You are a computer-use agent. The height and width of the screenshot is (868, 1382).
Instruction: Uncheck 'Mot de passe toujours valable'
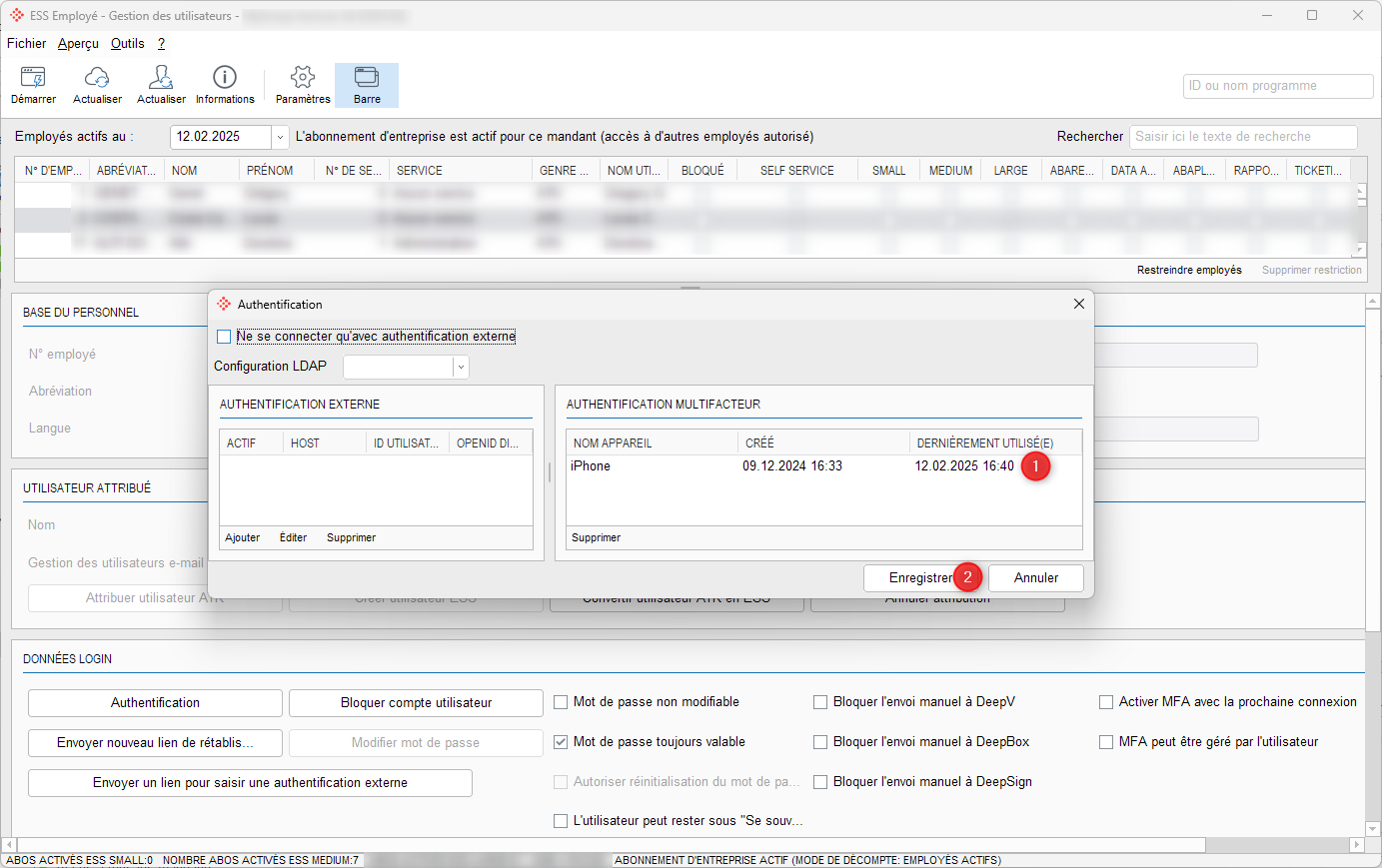point(562,742)
